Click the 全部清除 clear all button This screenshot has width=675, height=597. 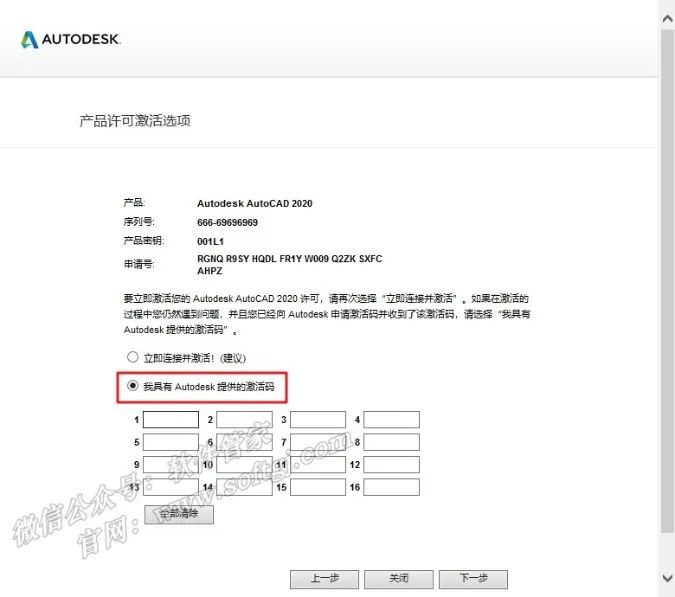pyautogui.click(x=179, y=514)
